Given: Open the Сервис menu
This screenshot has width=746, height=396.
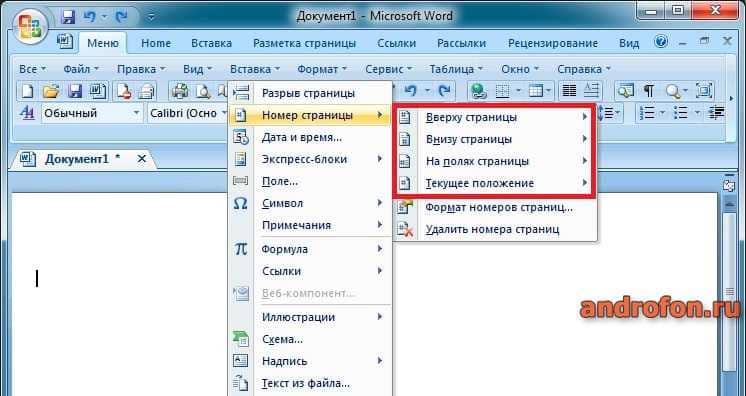Looking at the screenshot, I should click(x=388, y=69).
